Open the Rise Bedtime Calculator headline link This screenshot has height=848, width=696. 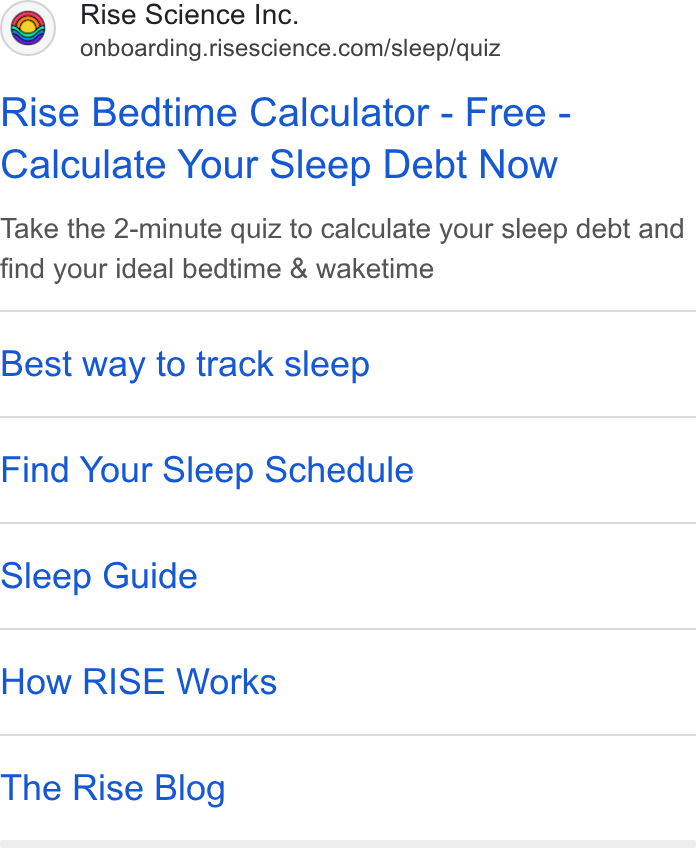pos(286,138)
